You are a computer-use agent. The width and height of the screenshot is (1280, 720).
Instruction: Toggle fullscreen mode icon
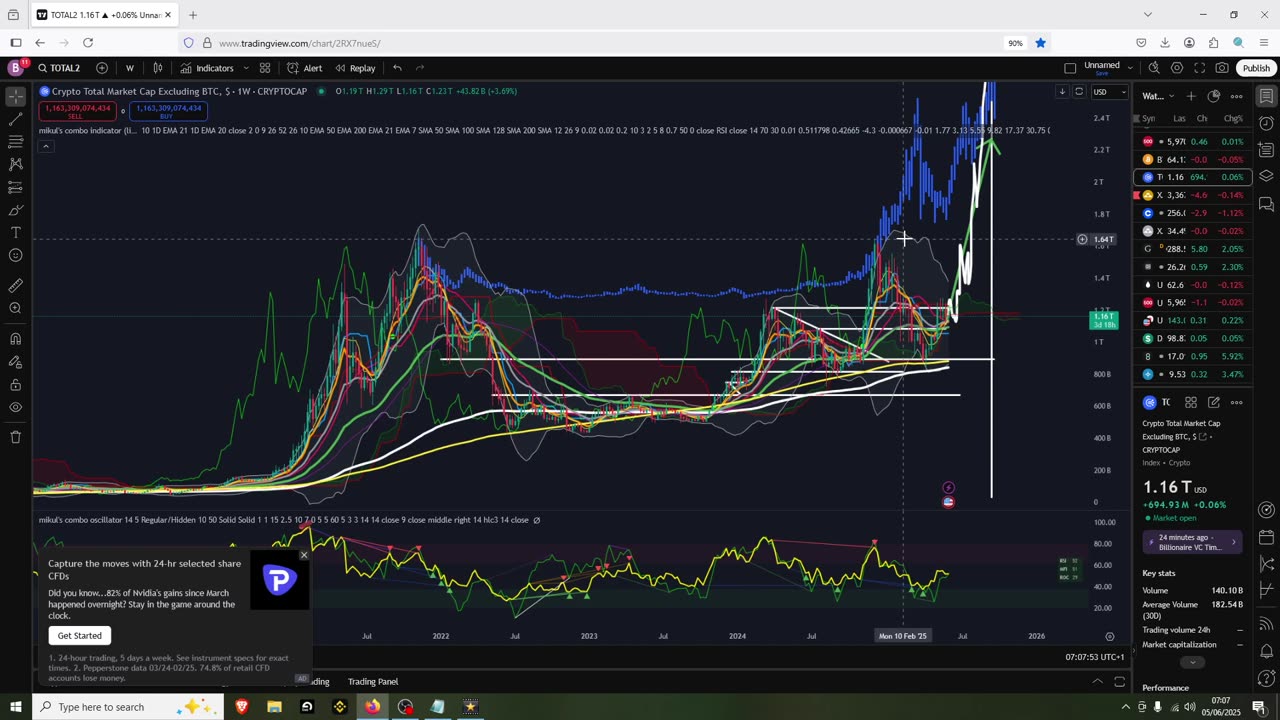pos(1199,68)
